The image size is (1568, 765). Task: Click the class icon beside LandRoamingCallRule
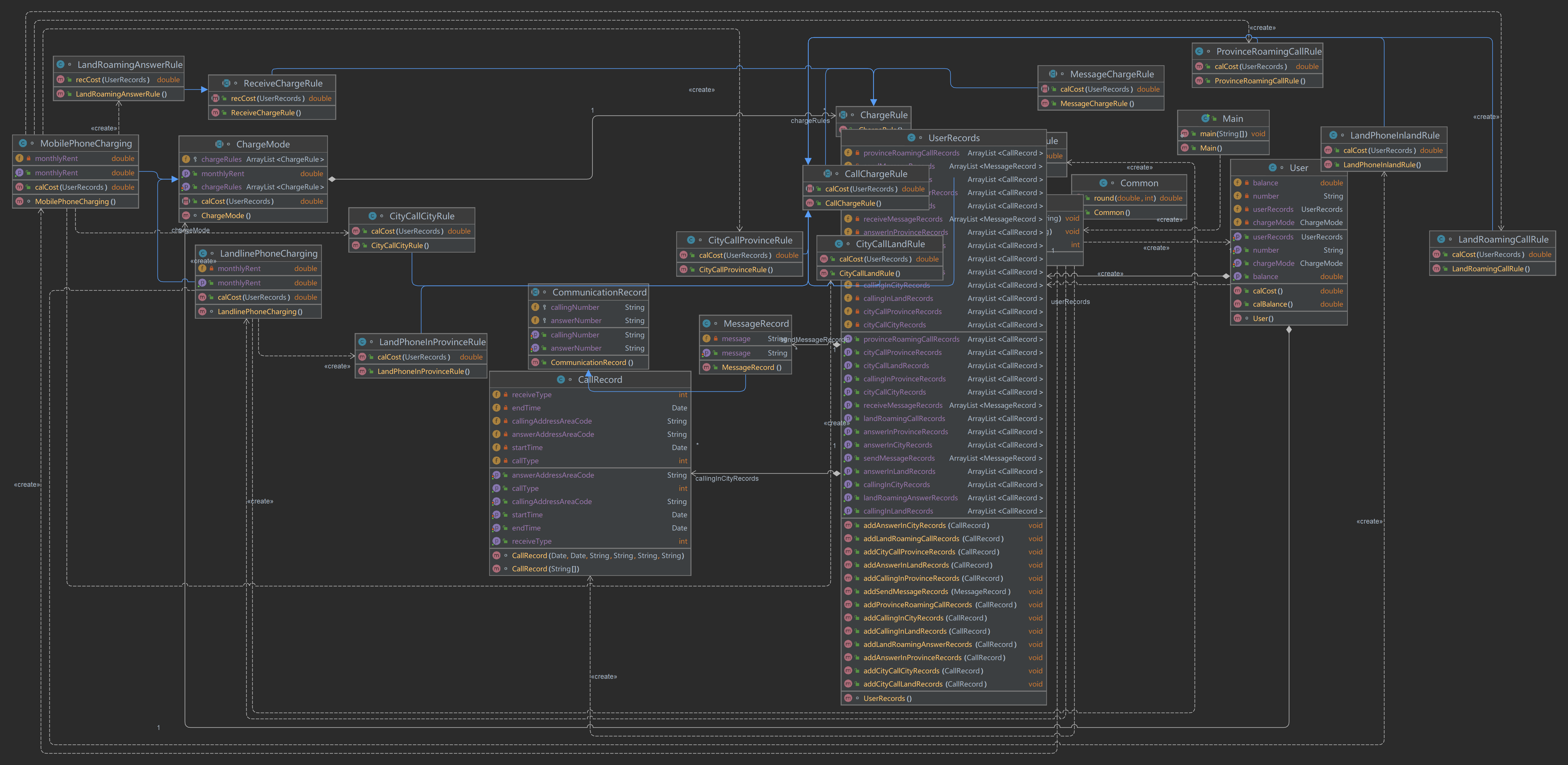pos(1441,239)
